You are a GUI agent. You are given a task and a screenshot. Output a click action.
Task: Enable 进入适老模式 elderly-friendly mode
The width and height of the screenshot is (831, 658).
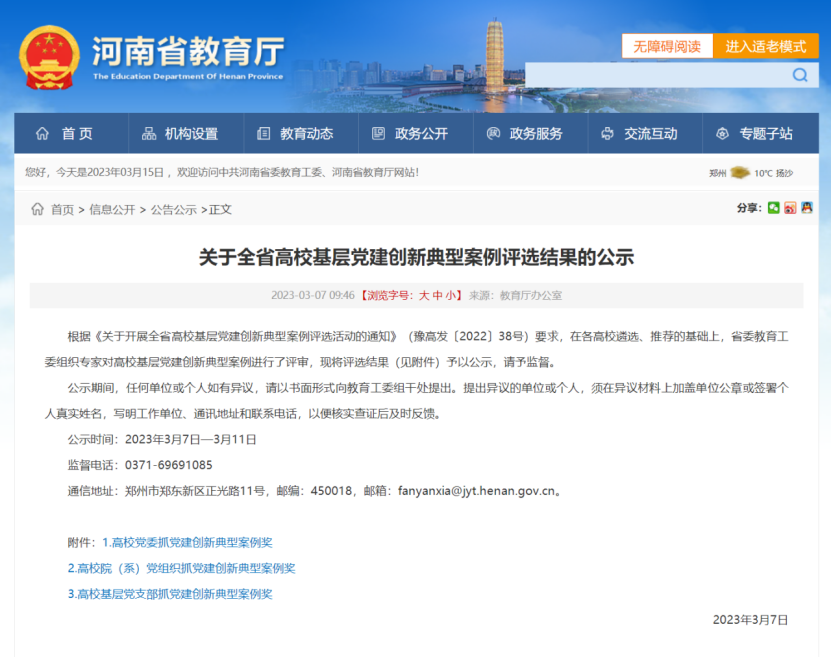(x=765, y=46)
